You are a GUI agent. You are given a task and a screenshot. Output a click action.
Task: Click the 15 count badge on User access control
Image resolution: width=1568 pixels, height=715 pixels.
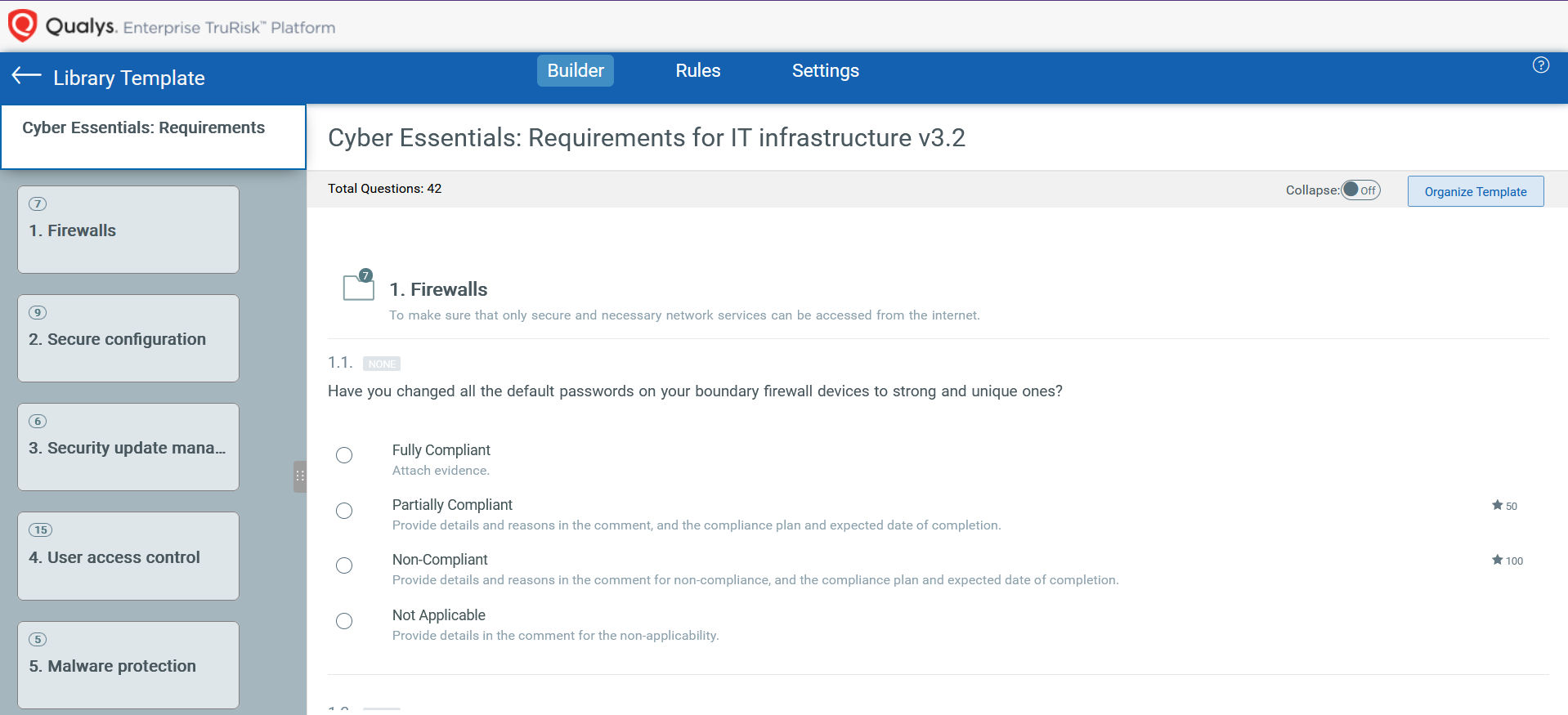(x=41, y=530)
